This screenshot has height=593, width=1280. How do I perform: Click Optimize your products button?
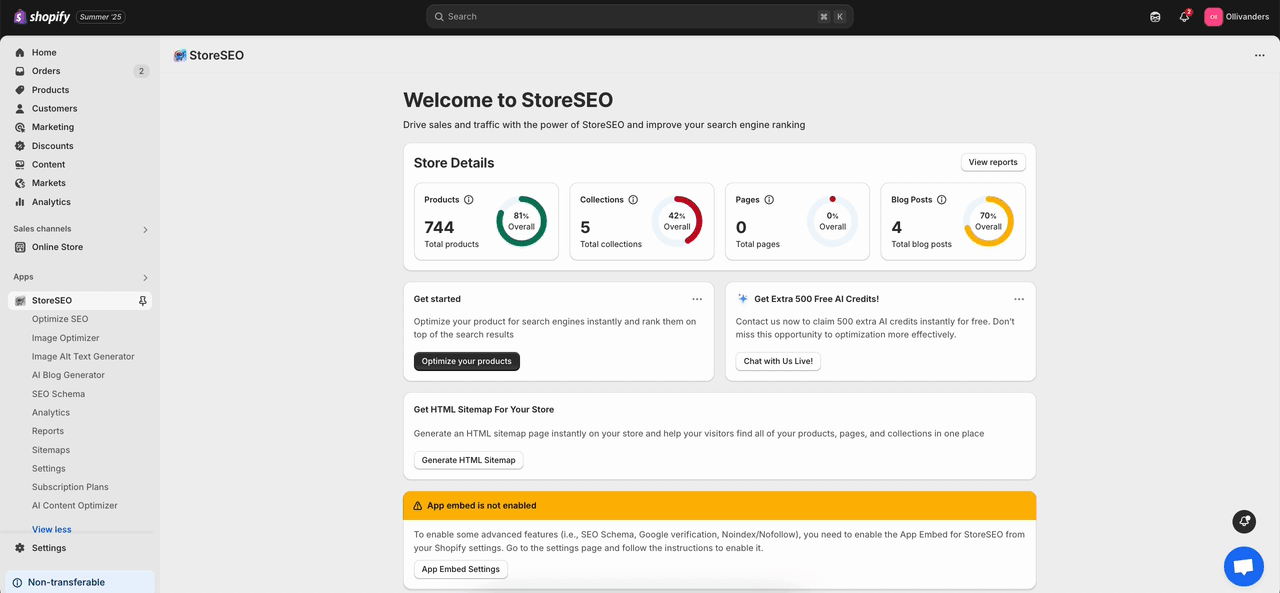click(x=467, y=361)
